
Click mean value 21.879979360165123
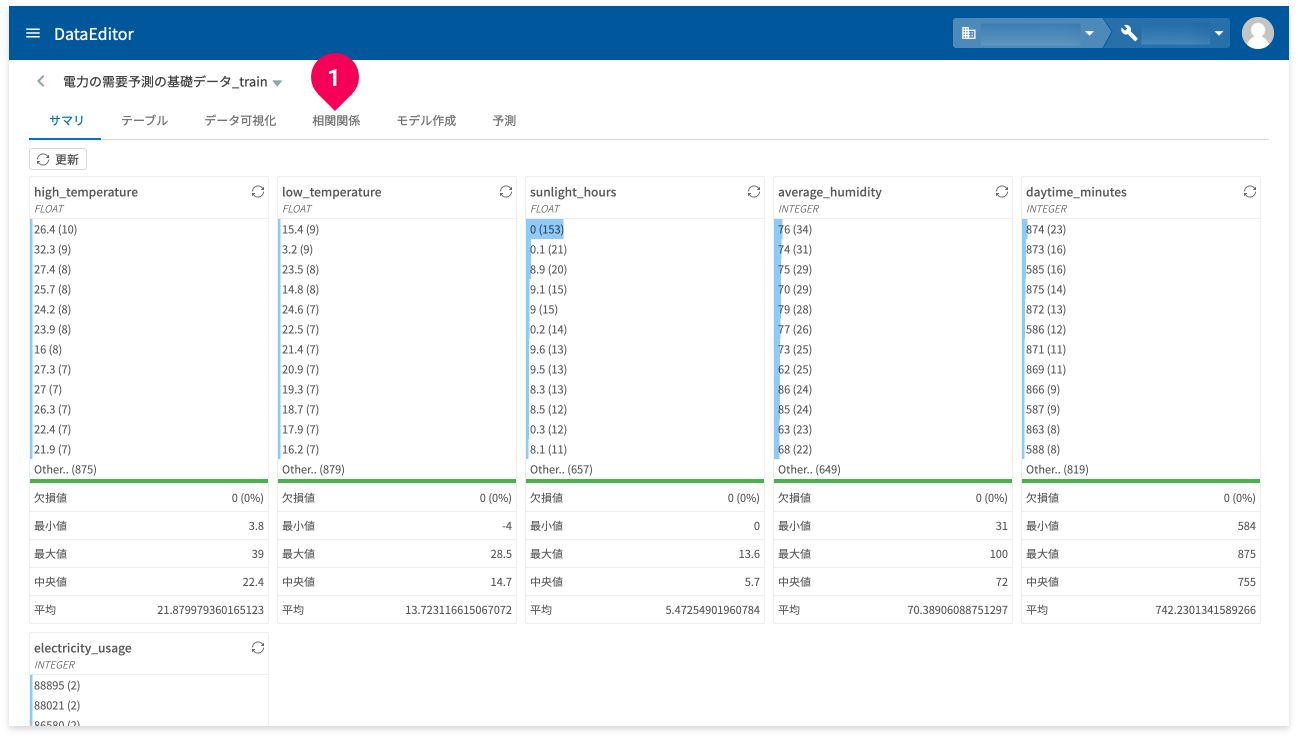click(211, 610)
